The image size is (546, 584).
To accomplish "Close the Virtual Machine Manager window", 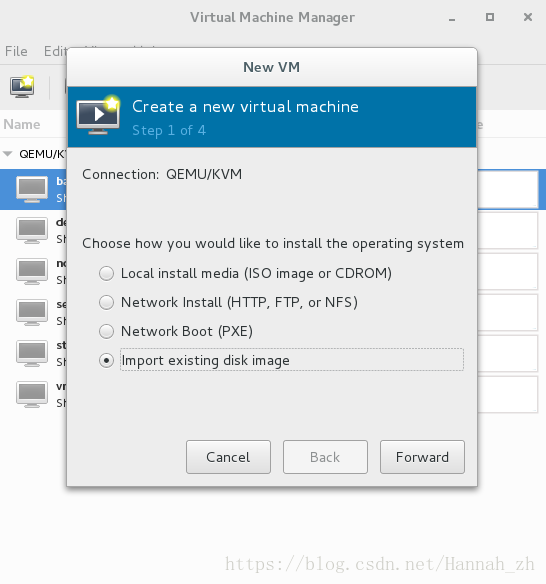I will pyautogui.click(x=528, y=17).
